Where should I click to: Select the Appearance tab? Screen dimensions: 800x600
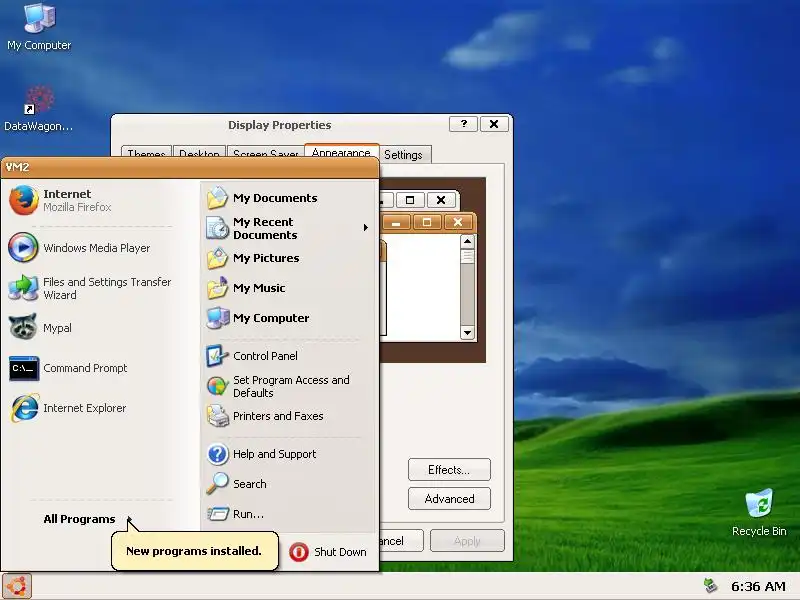(x=341, y=152)
